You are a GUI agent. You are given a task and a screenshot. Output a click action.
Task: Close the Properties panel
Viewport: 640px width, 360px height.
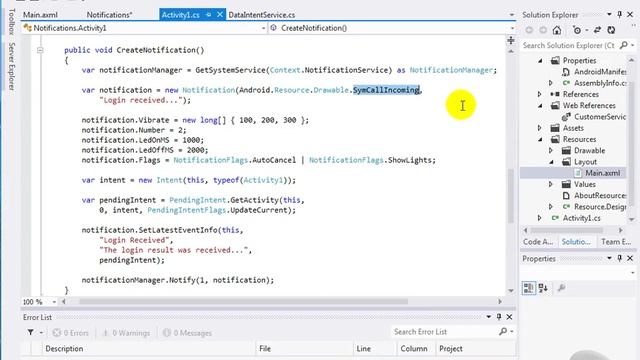[630, 258]
